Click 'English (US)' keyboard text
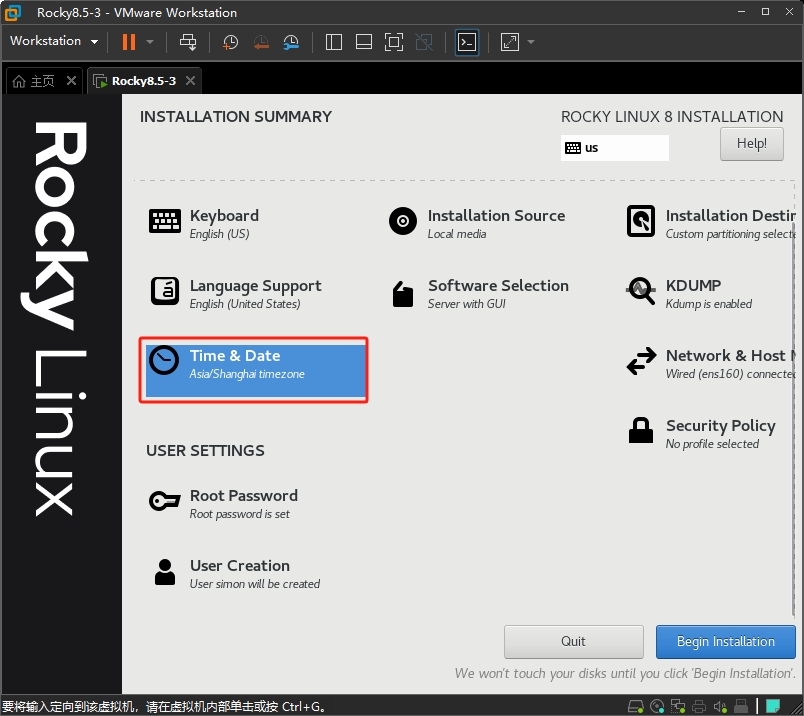The width and height of the screenshot is (804, 716). (x=219, y=234)
